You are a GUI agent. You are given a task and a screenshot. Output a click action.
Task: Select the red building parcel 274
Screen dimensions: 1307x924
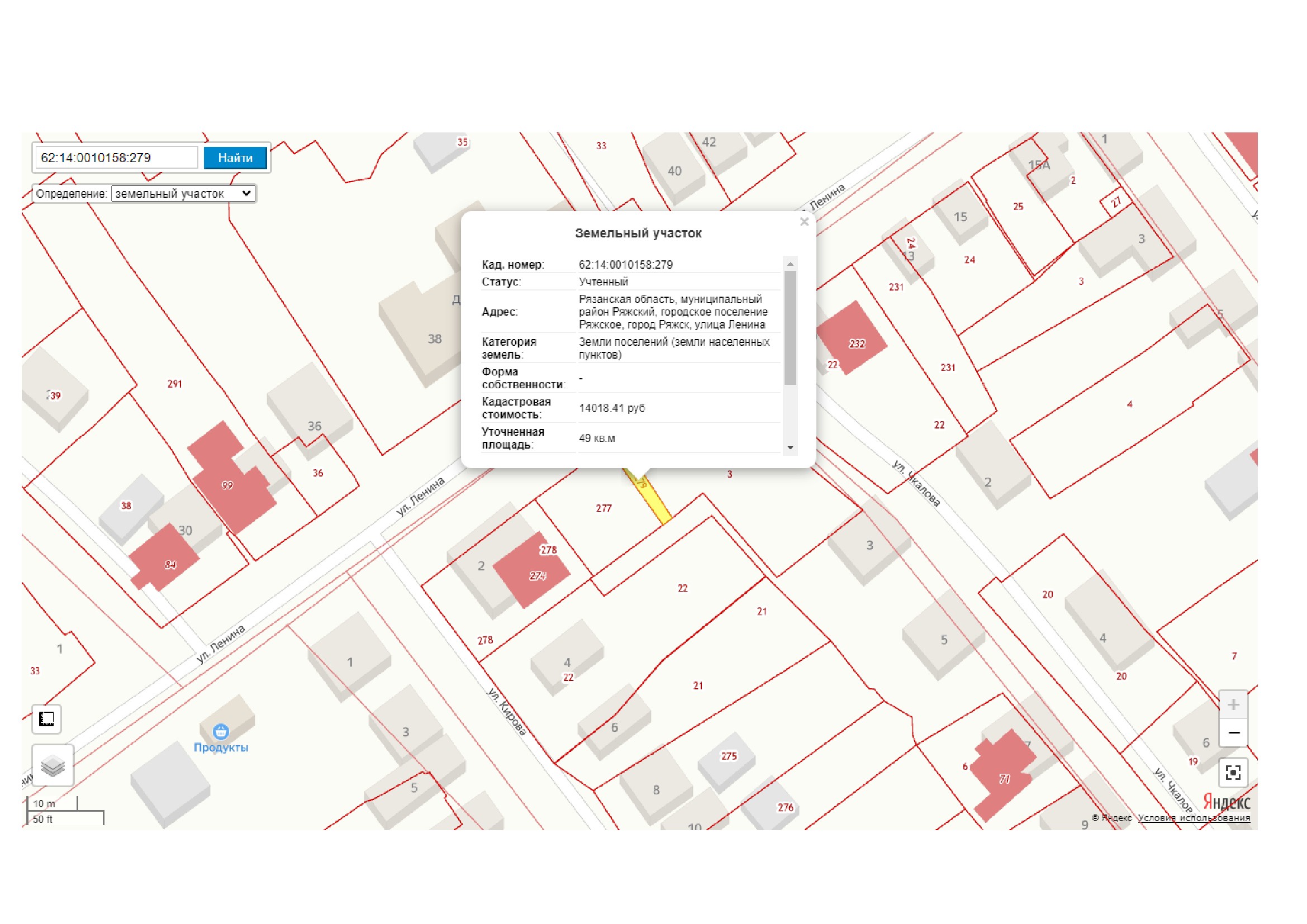click(530, 571)
